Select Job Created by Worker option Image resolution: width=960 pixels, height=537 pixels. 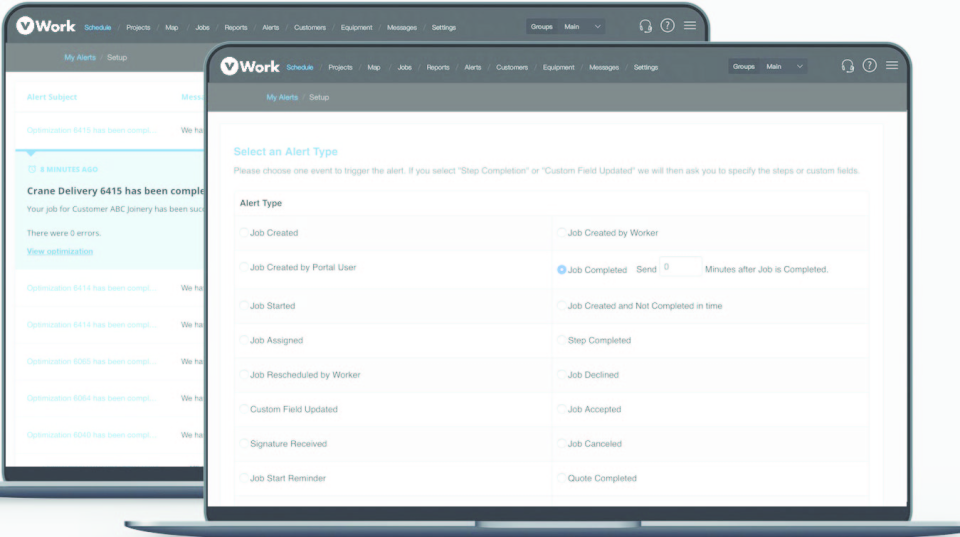point(561,233)
